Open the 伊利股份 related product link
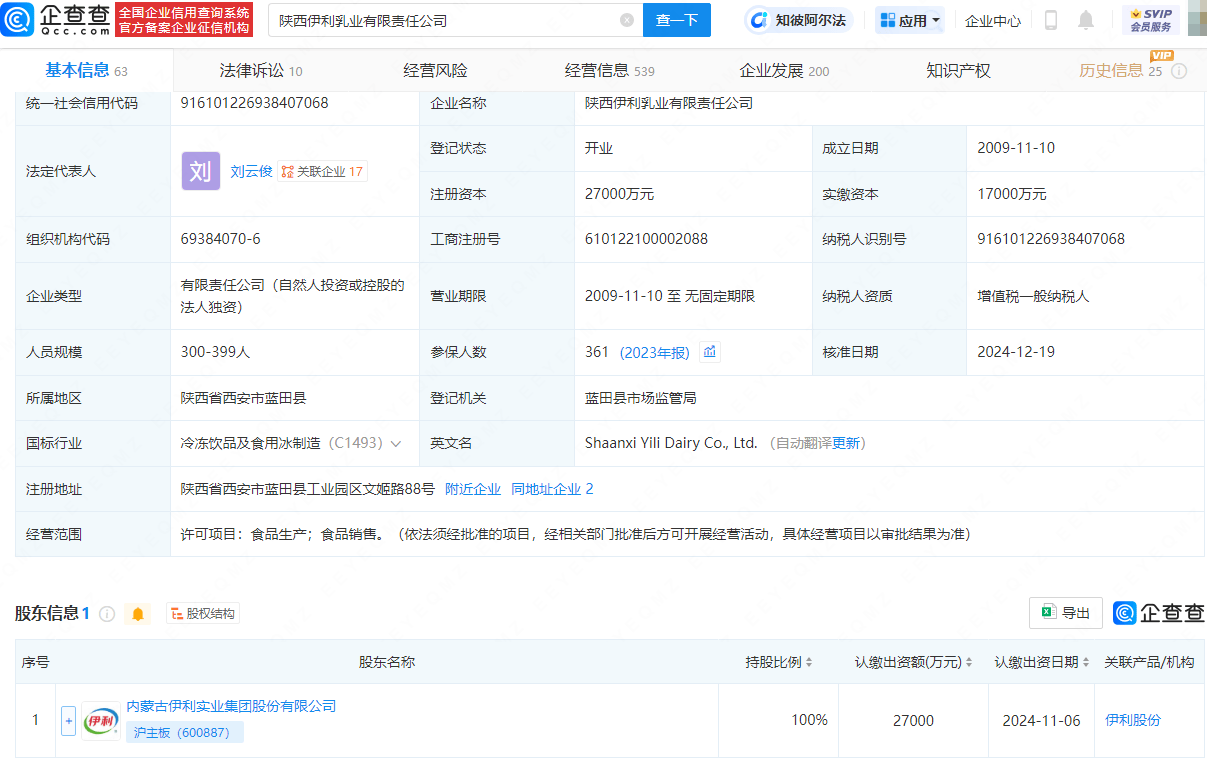 [1133, 720]
